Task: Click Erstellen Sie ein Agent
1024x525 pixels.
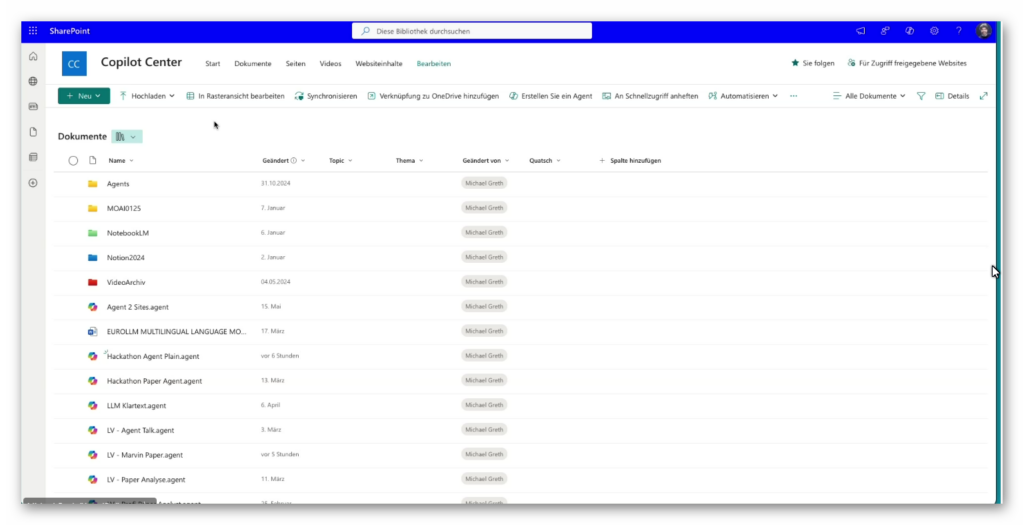Action: click(x=551, y=96)
